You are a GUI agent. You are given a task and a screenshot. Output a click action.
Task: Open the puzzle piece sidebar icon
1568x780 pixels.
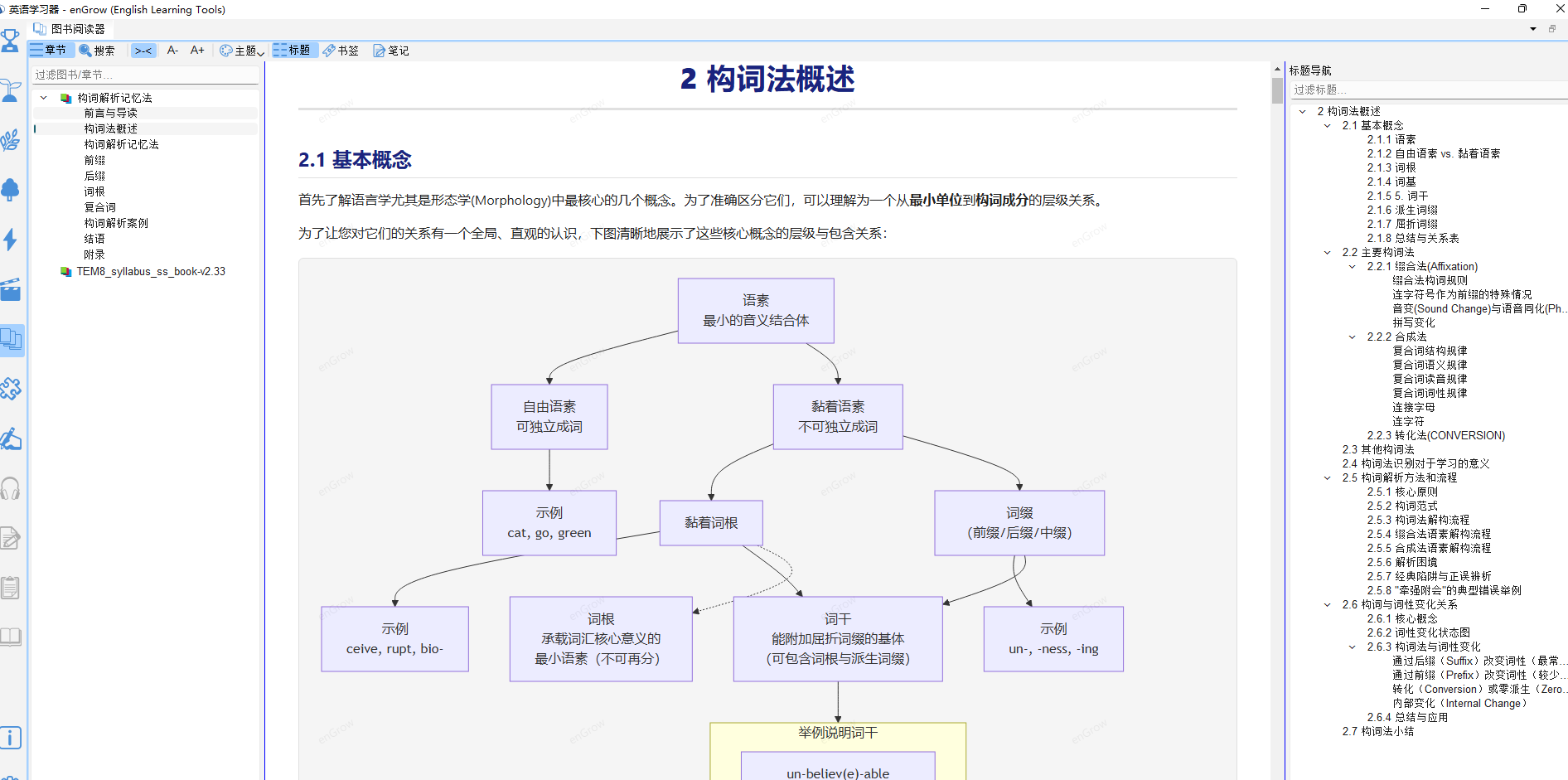(x=11, y=389)
